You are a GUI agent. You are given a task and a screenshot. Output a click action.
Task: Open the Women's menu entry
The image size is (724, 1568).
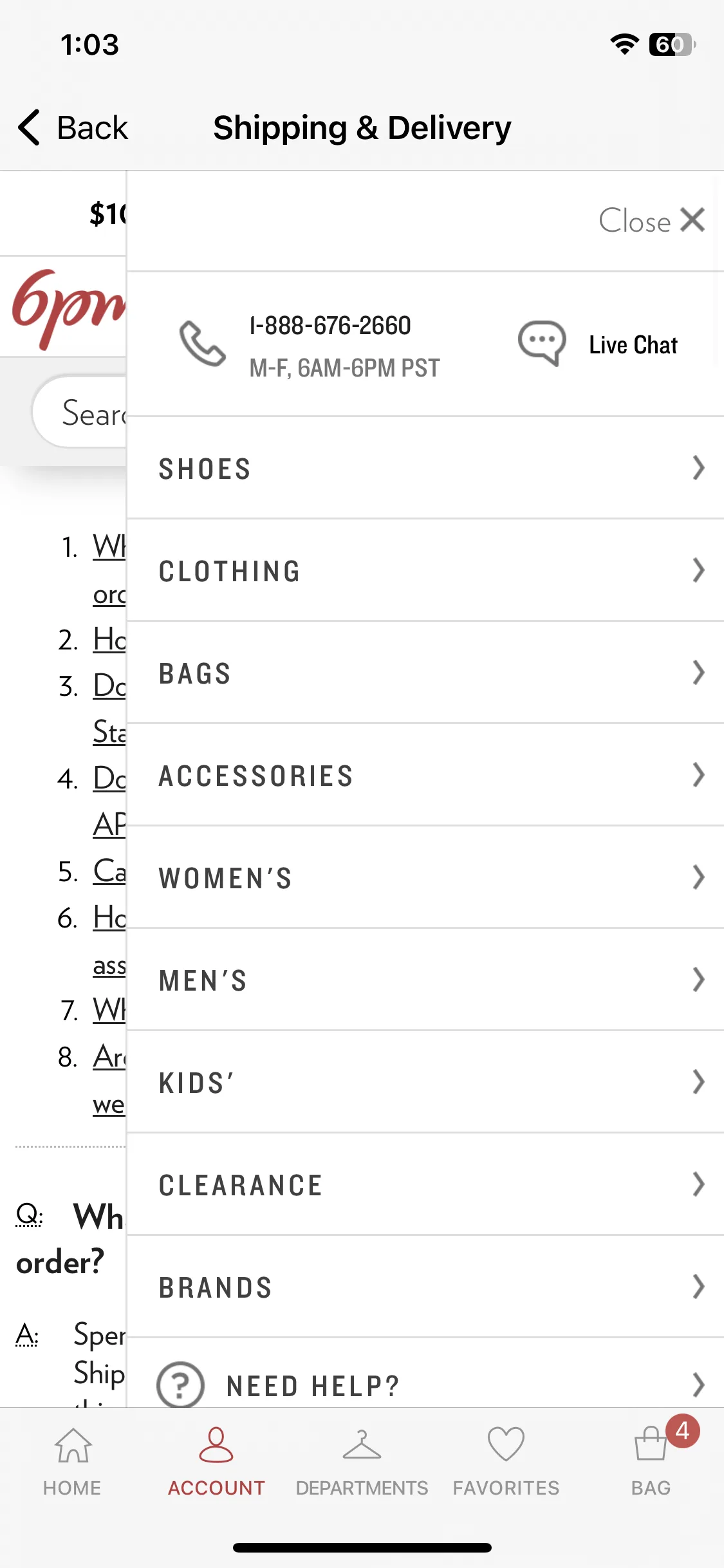425,877
